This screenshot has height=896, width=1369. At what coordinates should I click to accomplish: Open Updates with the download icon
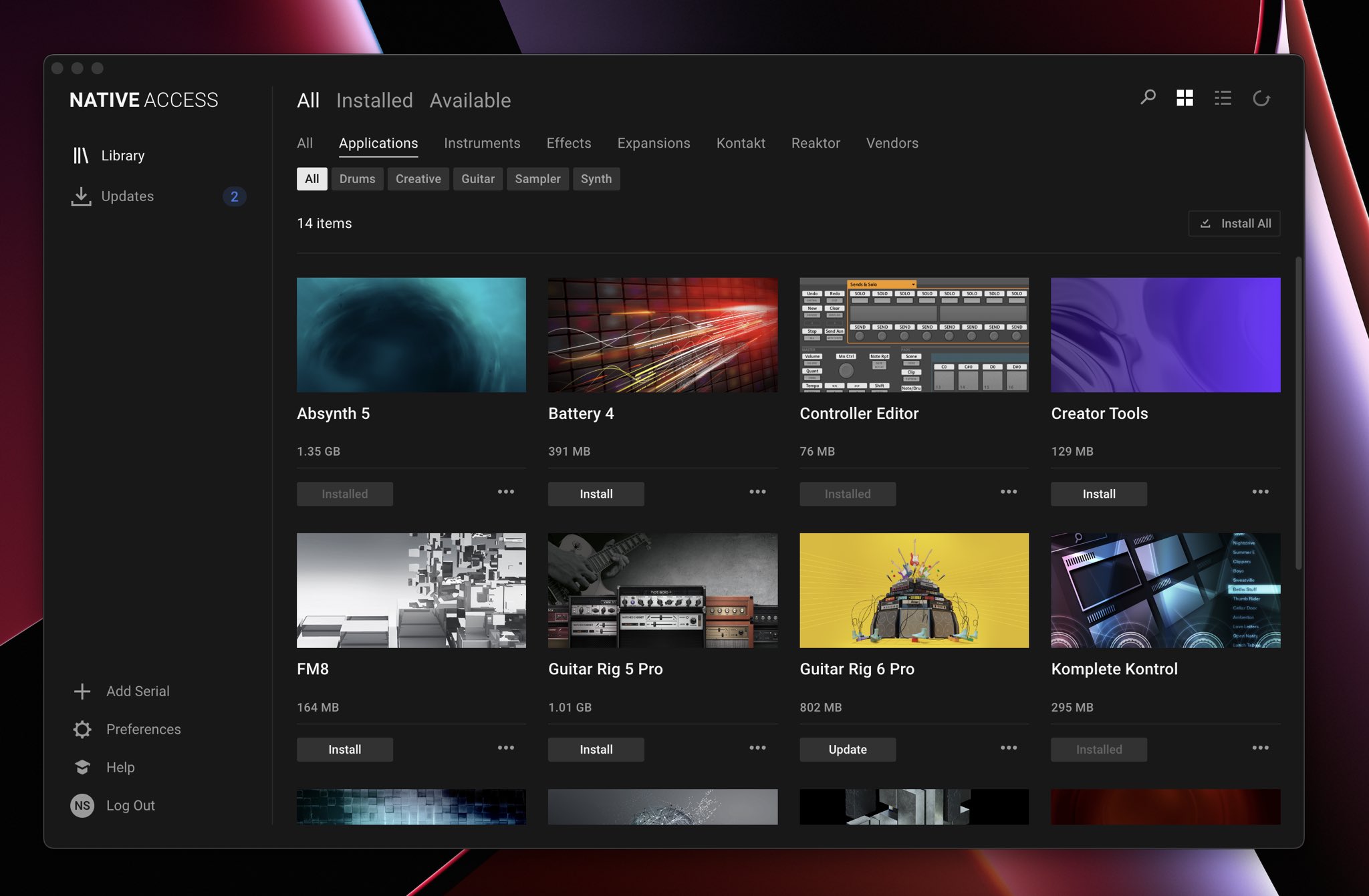point(81,195)
